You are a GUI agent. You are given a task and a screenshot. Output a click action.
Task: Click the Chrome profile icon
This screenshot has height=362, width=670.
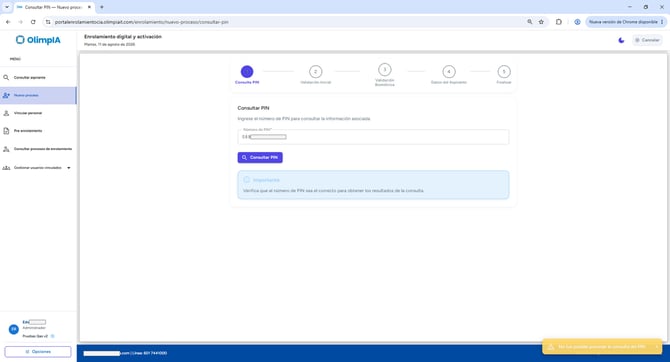pos(577,22)
